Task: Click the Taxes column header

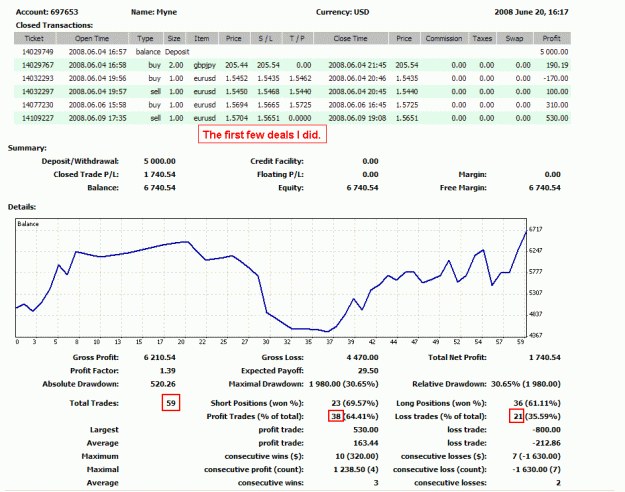Action: [x=482, y=38]
